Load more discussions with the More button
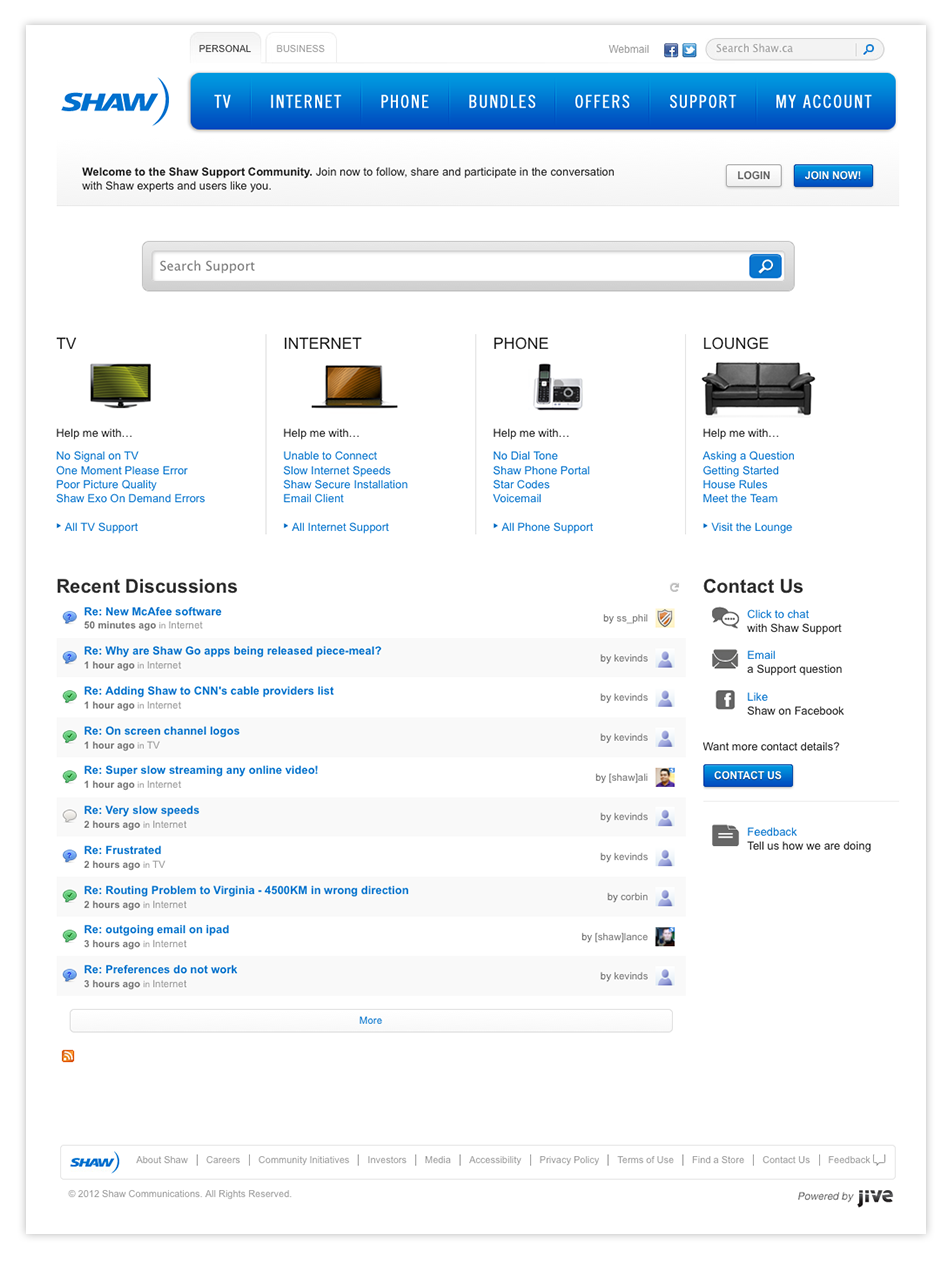 tap(371, 1020)
